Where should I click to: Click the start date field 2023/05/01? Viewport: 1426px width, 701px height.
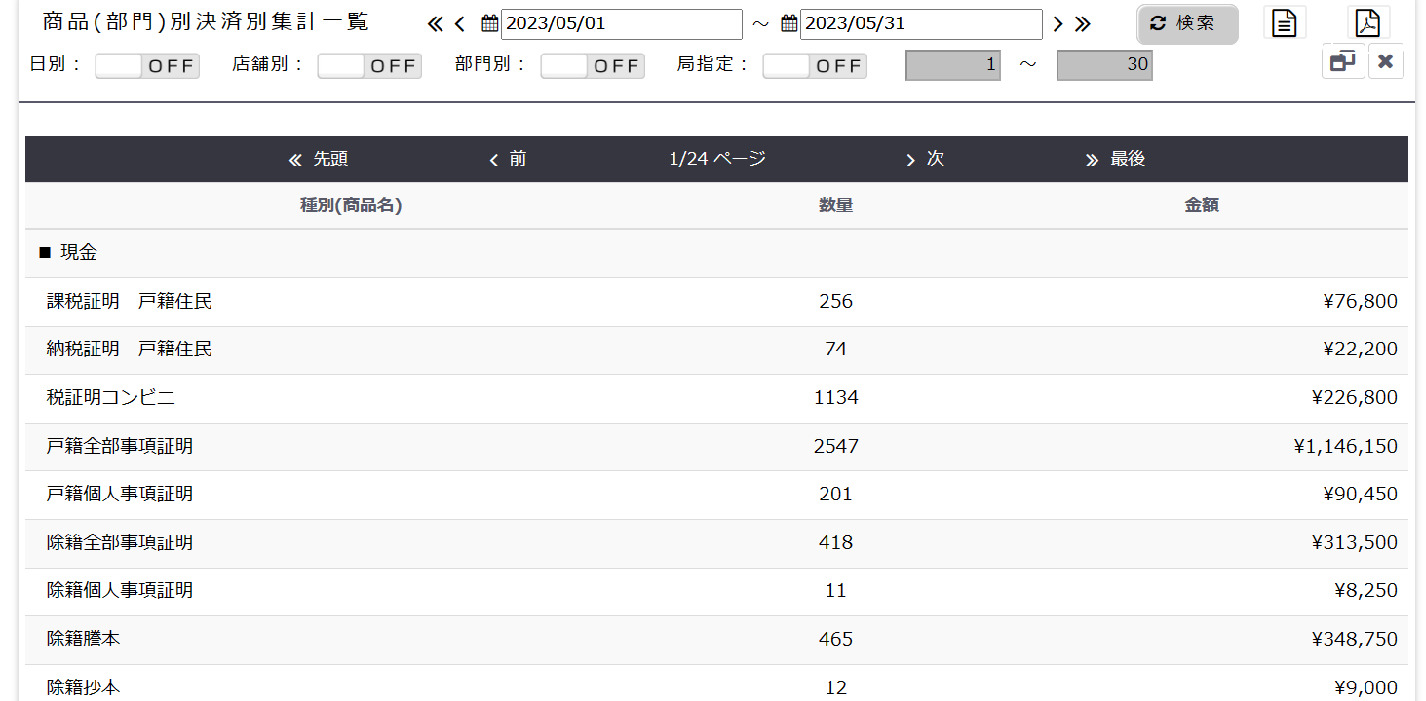point(621,24)
